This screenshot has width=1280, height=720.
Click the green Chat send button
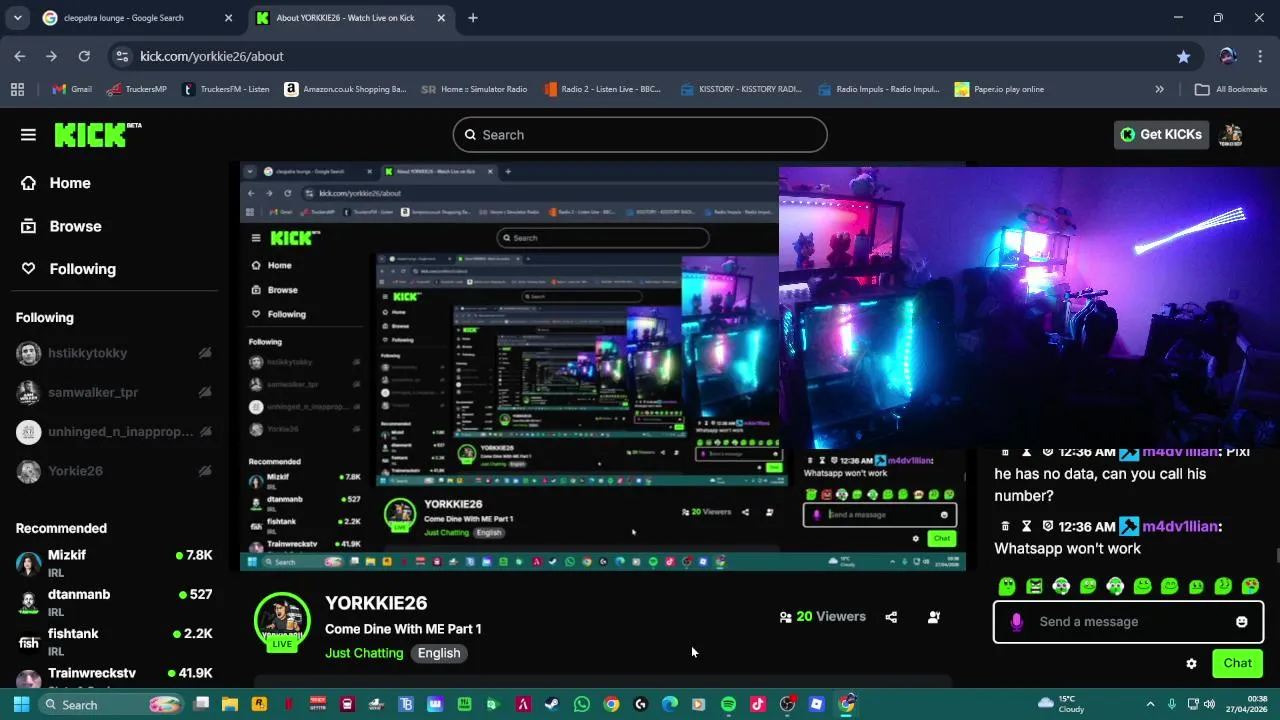1237,663
